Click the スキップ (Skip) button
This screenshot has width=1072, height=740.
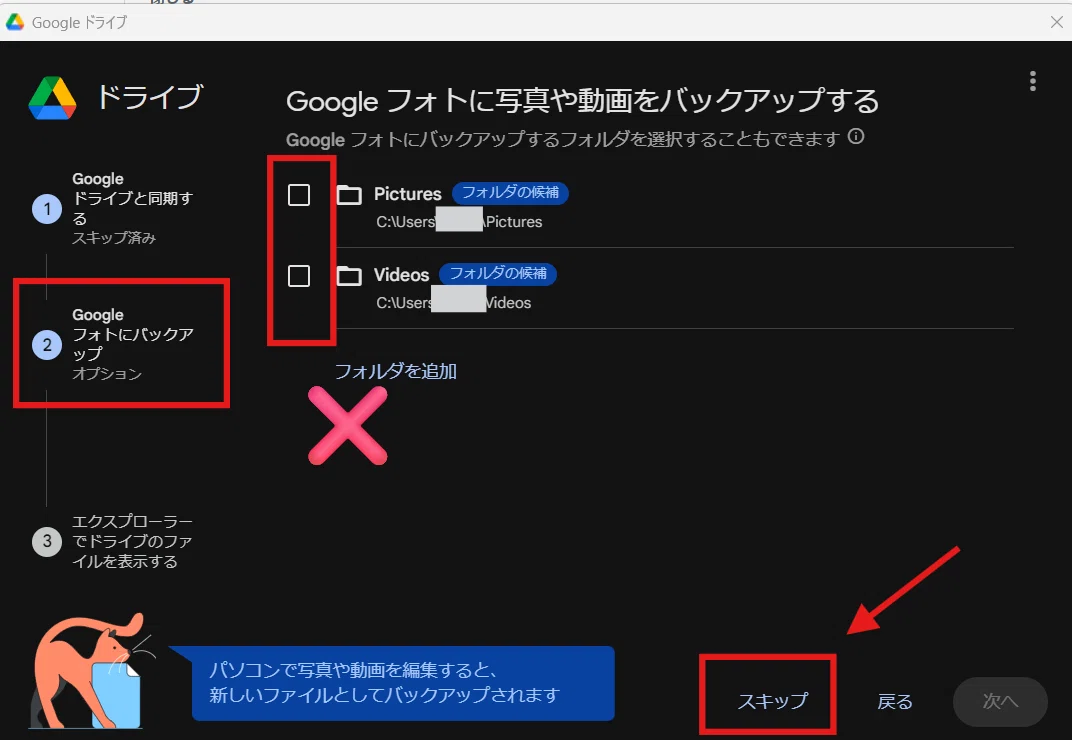[773, 701]
